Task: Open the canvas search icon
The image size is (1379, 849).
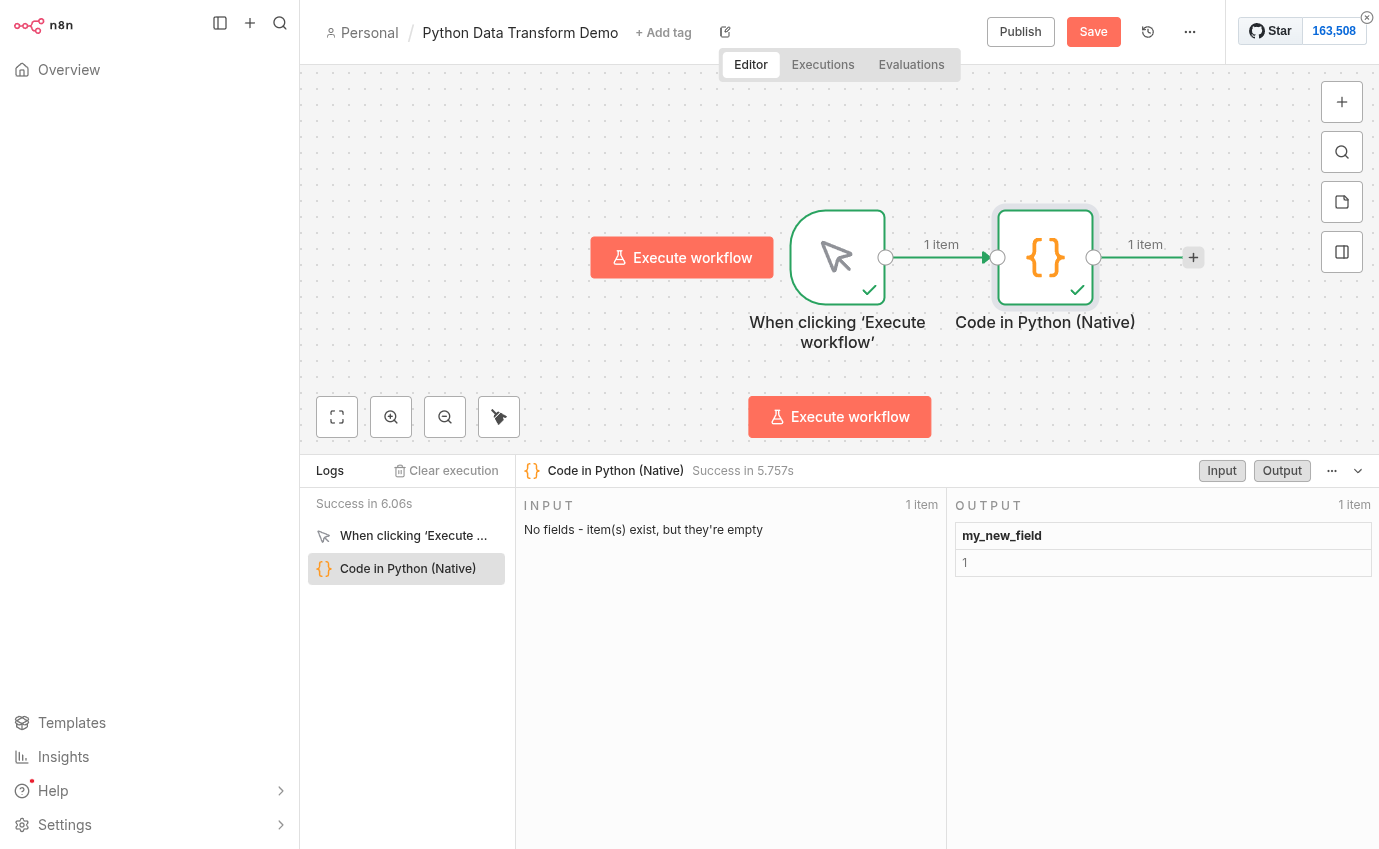Action: [1341, 151]
